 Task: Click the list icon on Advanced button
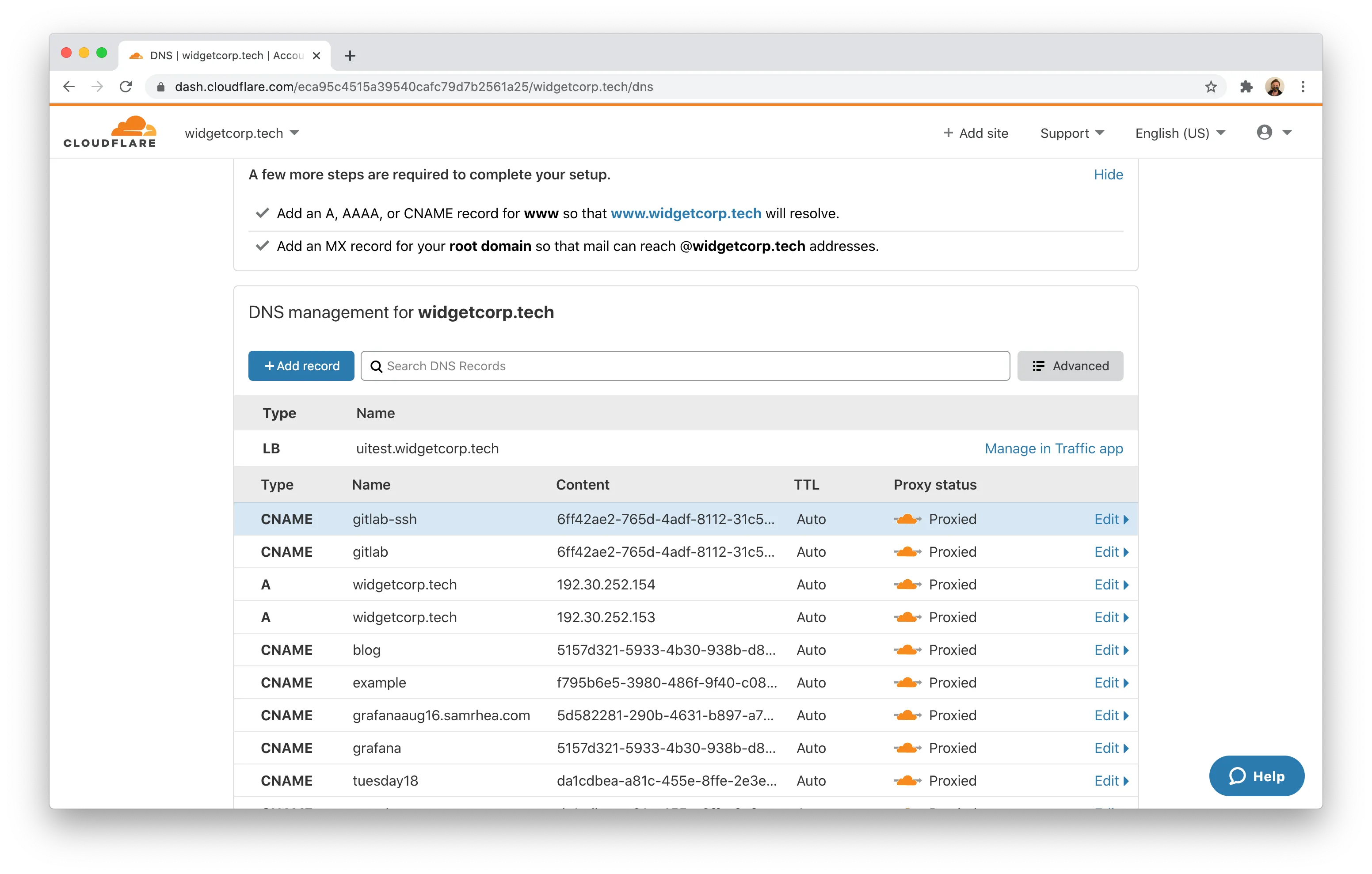tap(1039, 366)
